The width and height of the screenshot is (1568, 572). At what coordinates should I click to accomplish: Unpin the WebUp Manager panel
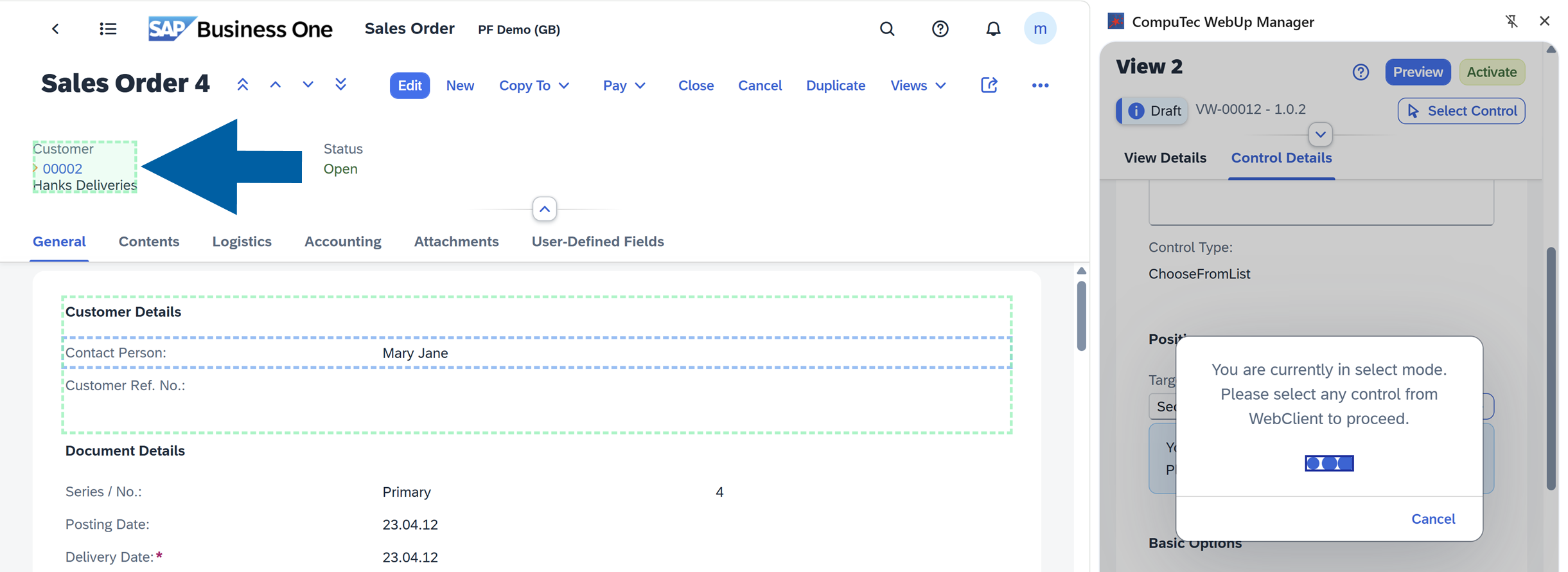tap(1511, 21)
